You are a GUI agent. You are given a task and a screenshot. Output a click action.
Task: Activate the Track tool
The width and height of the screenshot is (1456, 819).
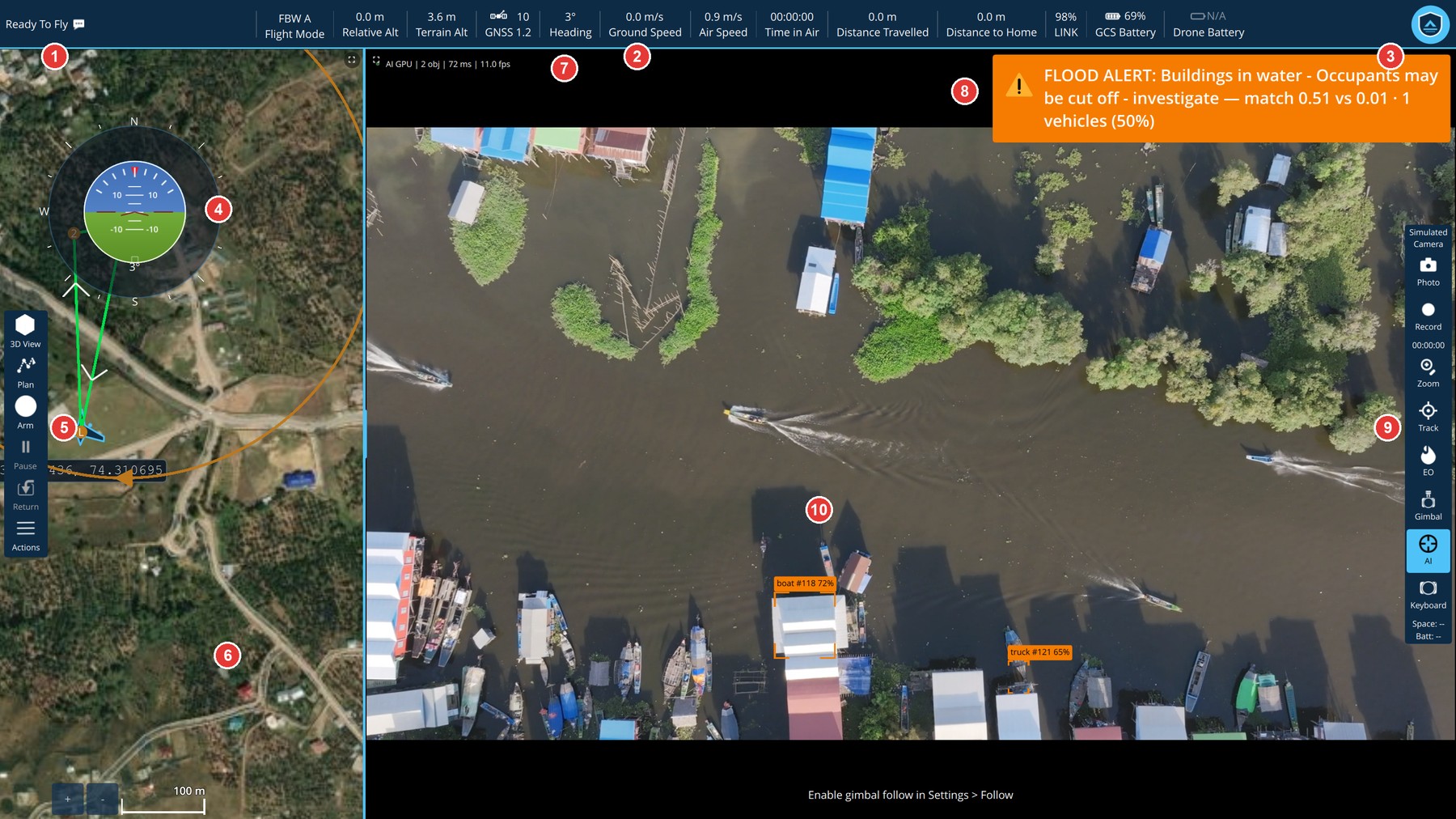1428,418
